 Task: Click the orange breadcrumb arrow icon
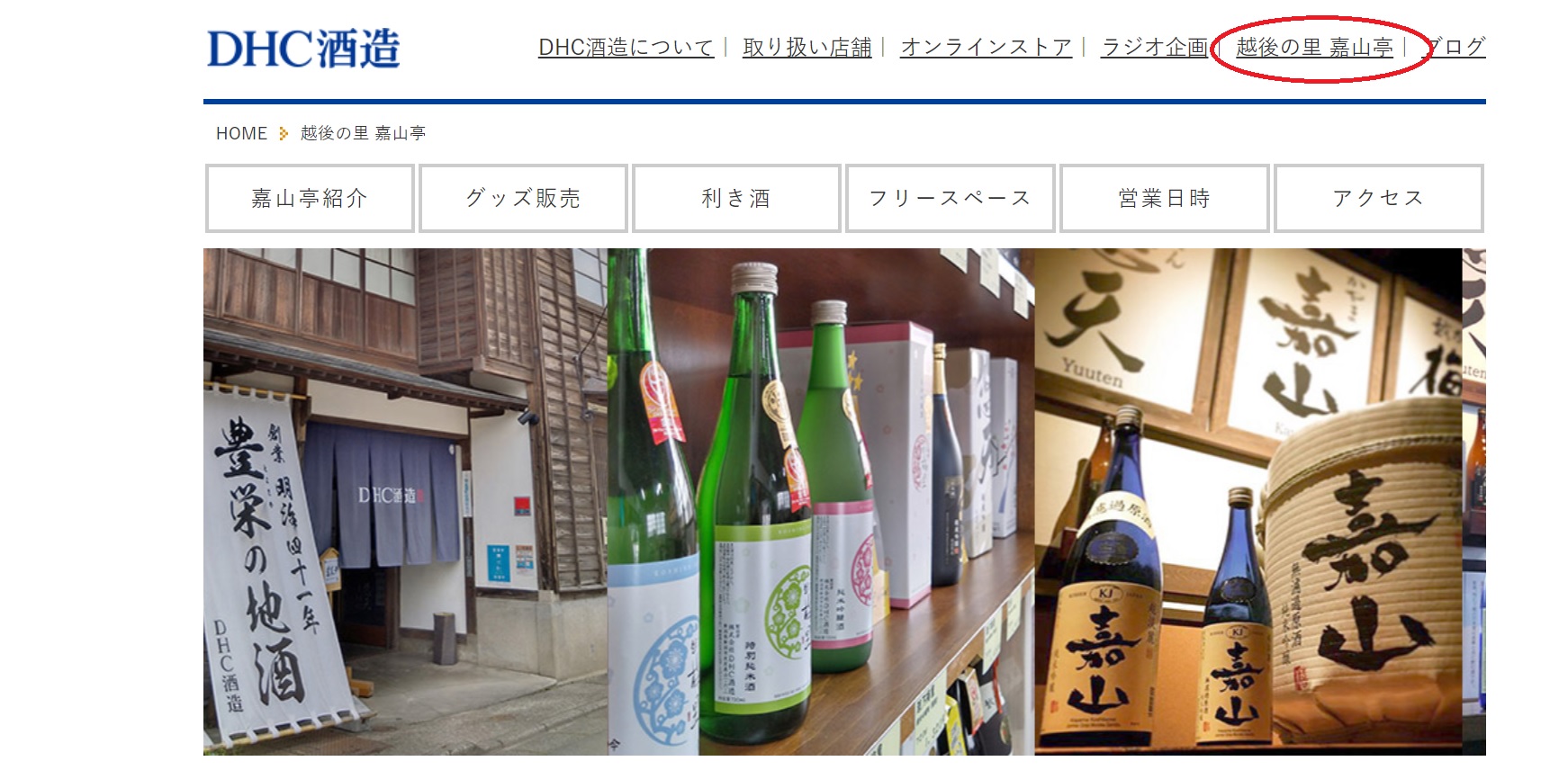point(284,133)
